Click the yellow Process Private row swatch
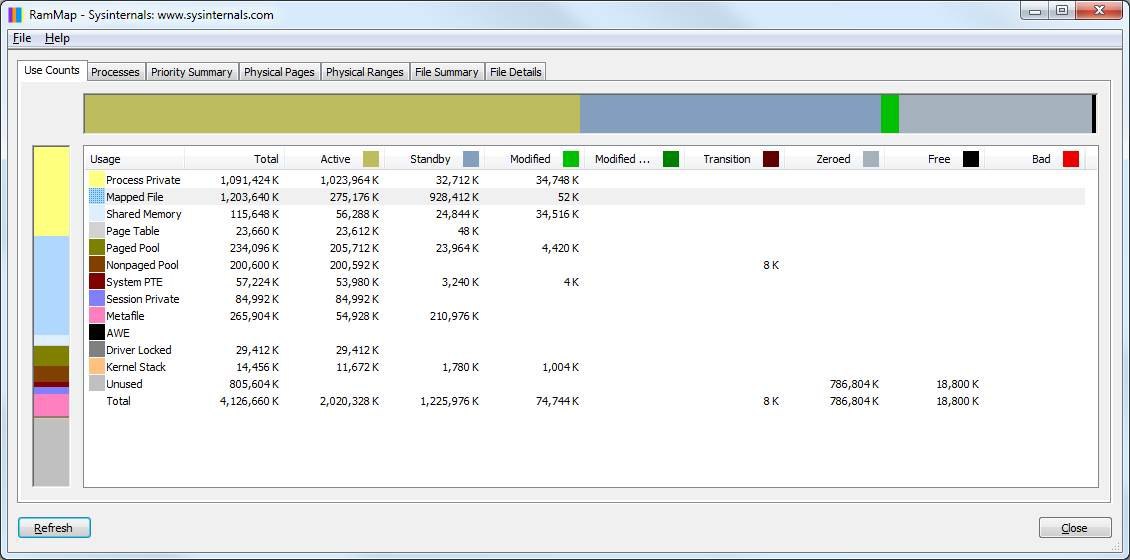This screenshot has height=560, width=1130. (x=97, y=180)
